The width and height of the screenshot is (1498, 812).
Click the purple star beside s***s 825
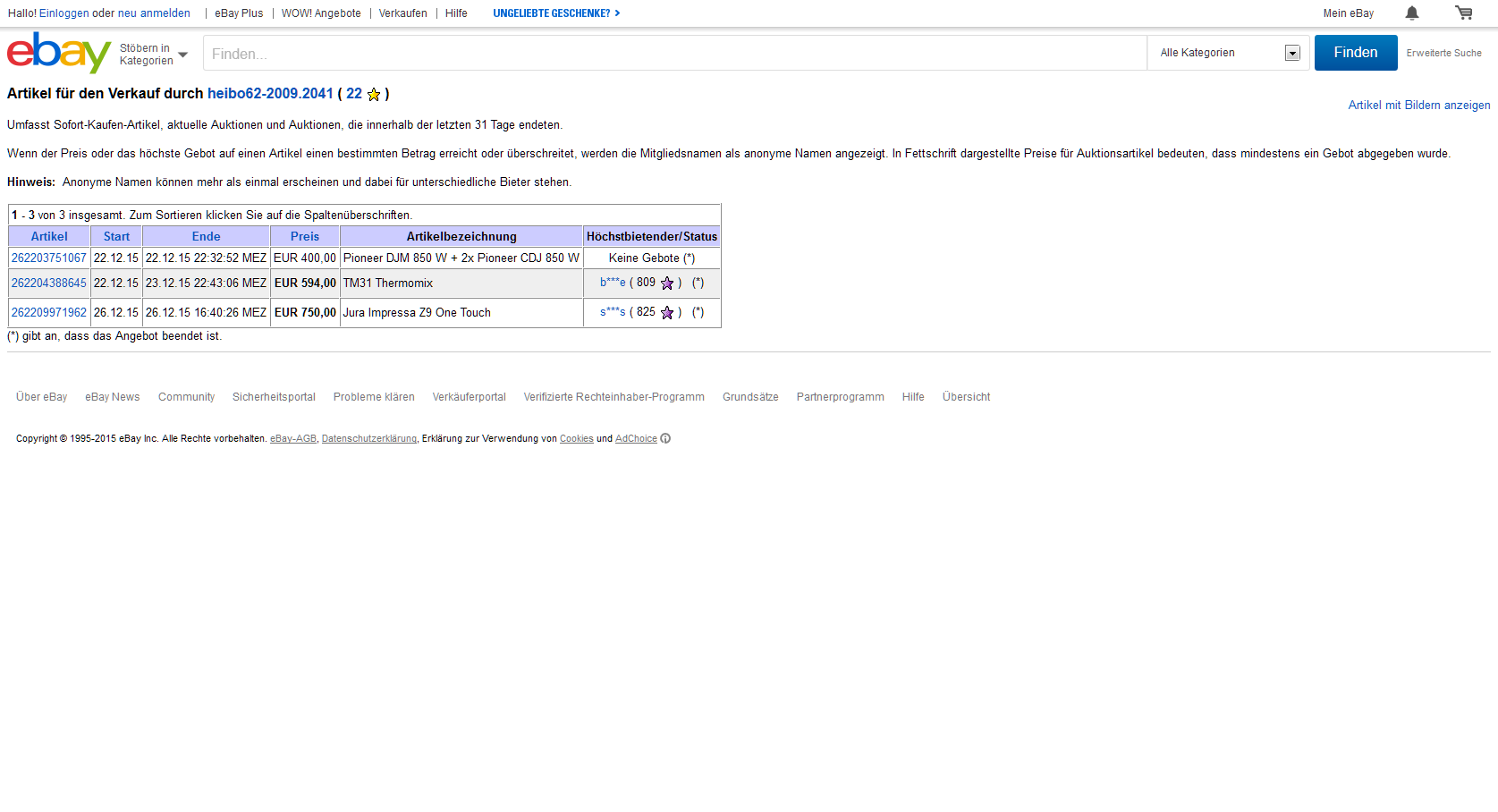click(667, 312)
